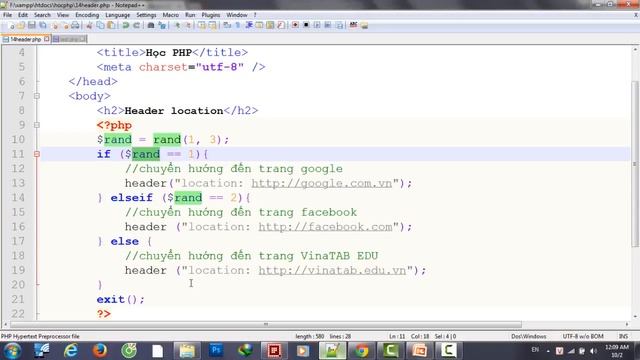Viewport: 640px width, 360px height.
Task: Save all open files with the Save All icon
Action: pos(43,25)
